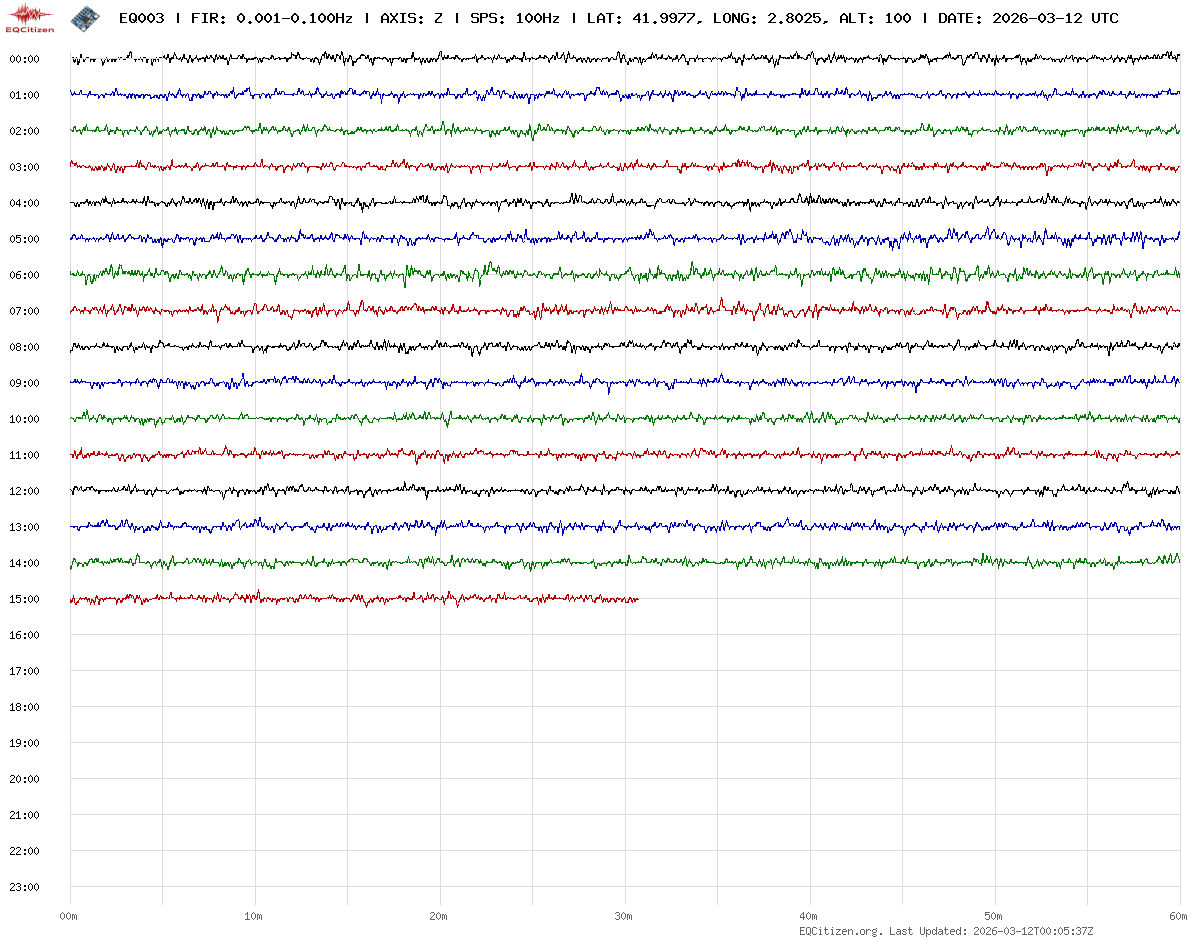
Task: Click the 50m minute axis label
Action: pos(994,916)
